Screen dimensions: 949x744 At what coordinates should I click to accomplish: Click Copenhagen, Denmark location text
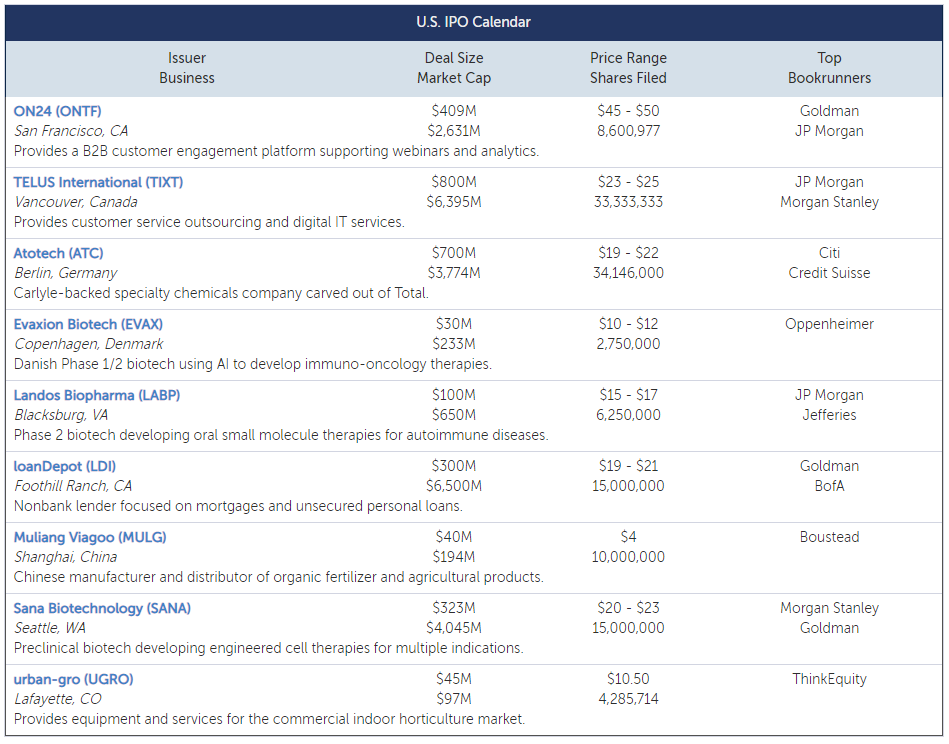[88, 344]
